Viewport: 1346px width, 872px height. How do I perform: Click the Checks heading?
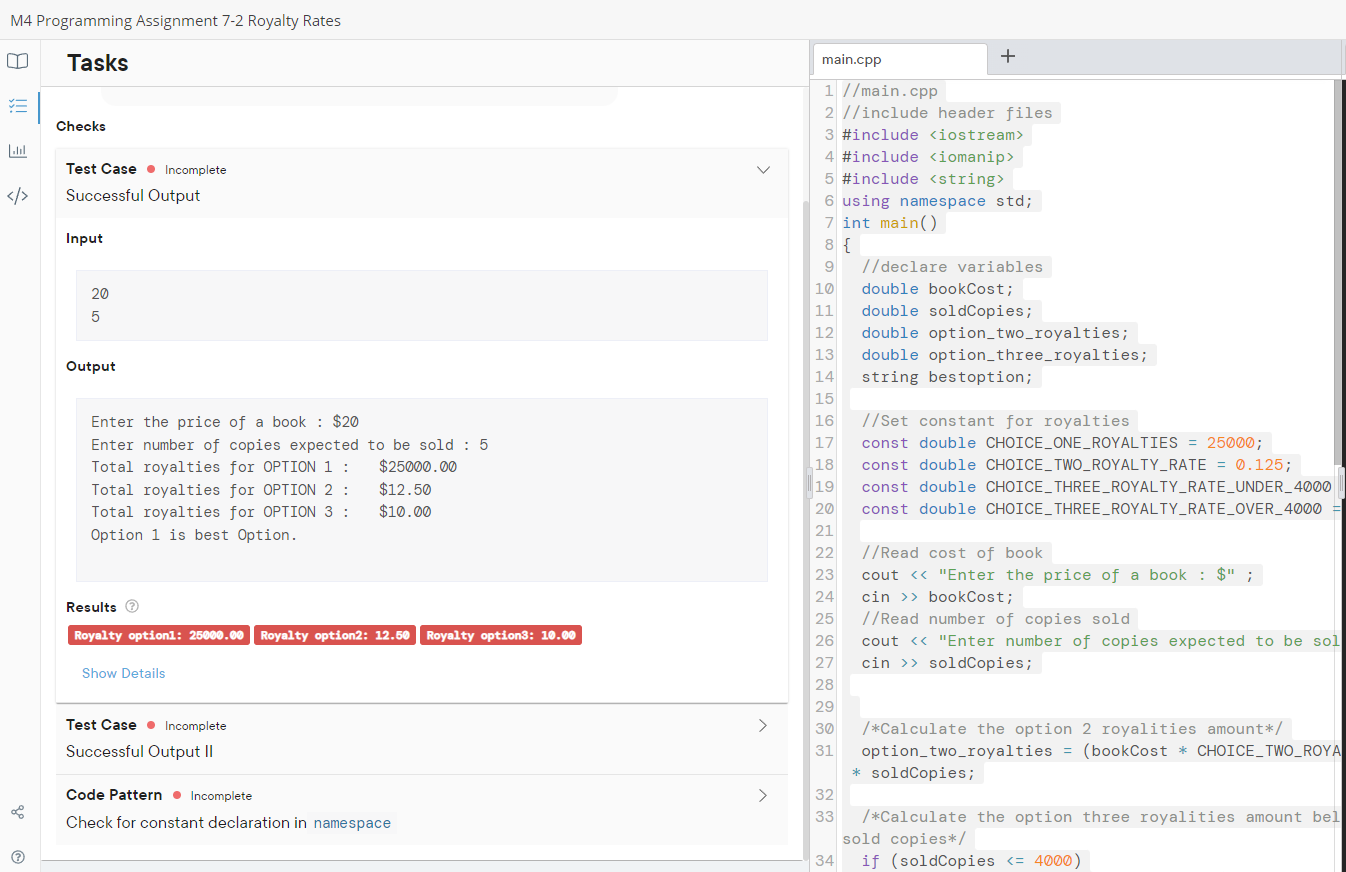[x=81, y=126]
